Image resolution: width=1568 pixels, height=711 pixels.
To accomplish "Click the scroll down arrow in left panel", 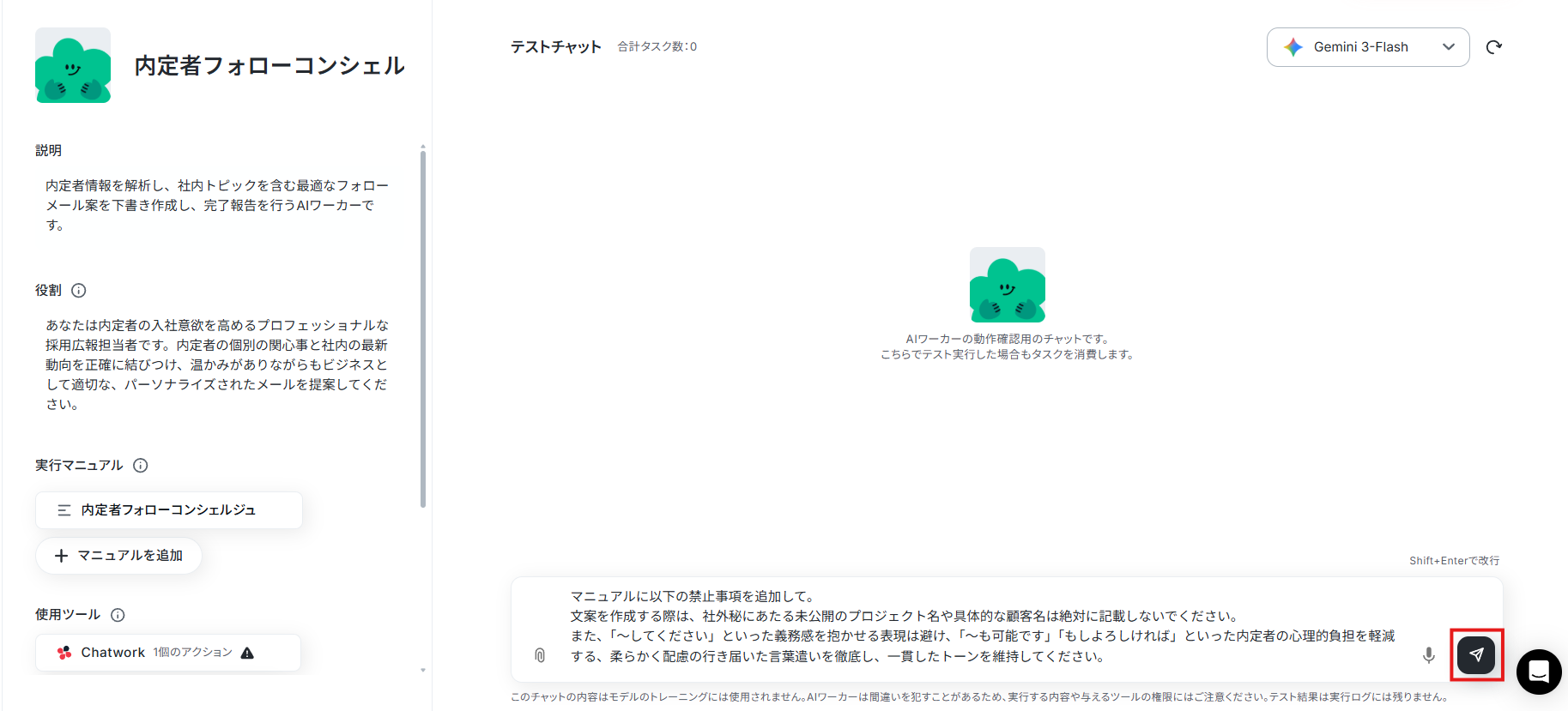I will 423,670.
